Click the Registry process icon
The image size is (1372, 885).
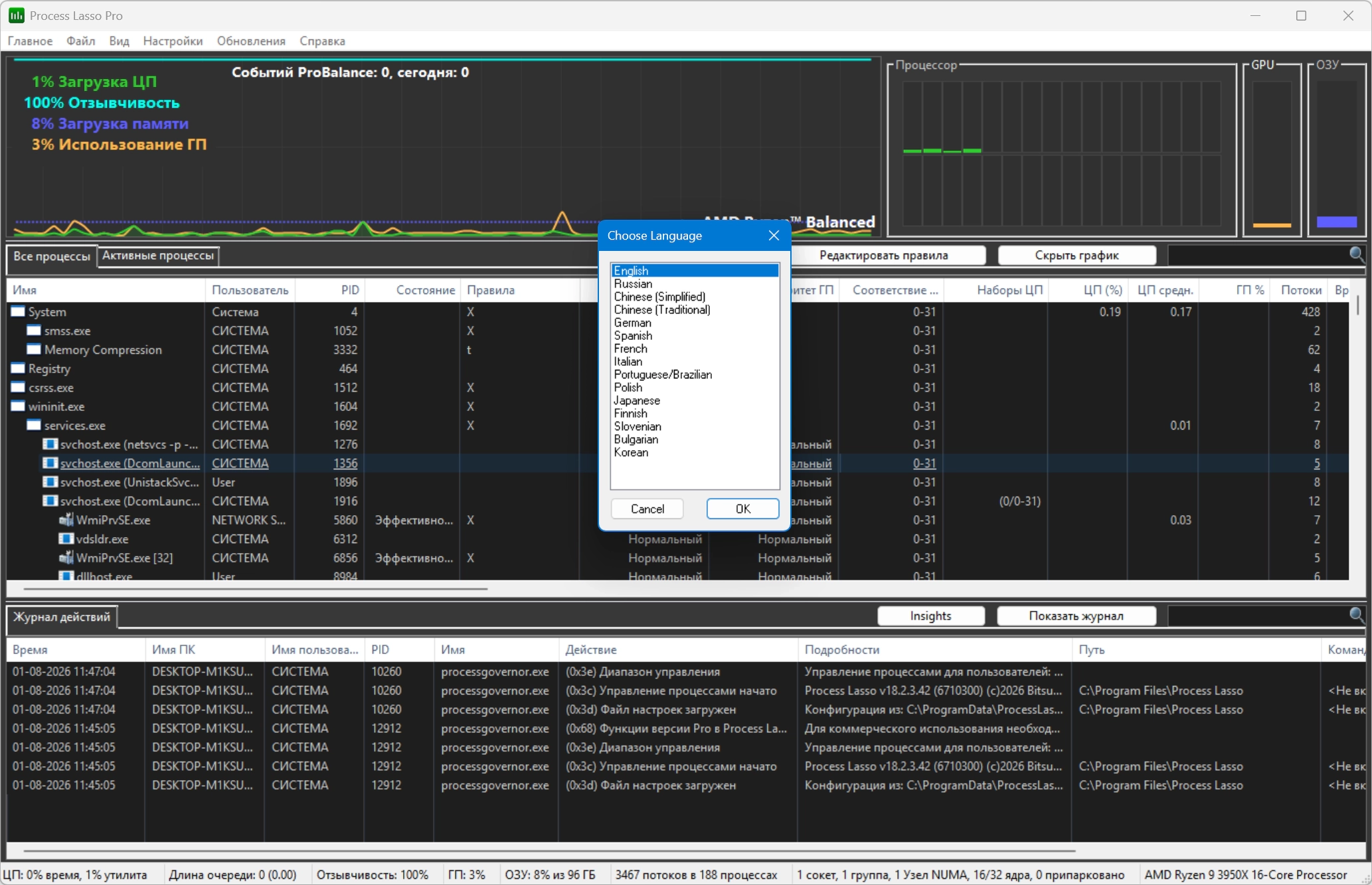click(18, 368)
